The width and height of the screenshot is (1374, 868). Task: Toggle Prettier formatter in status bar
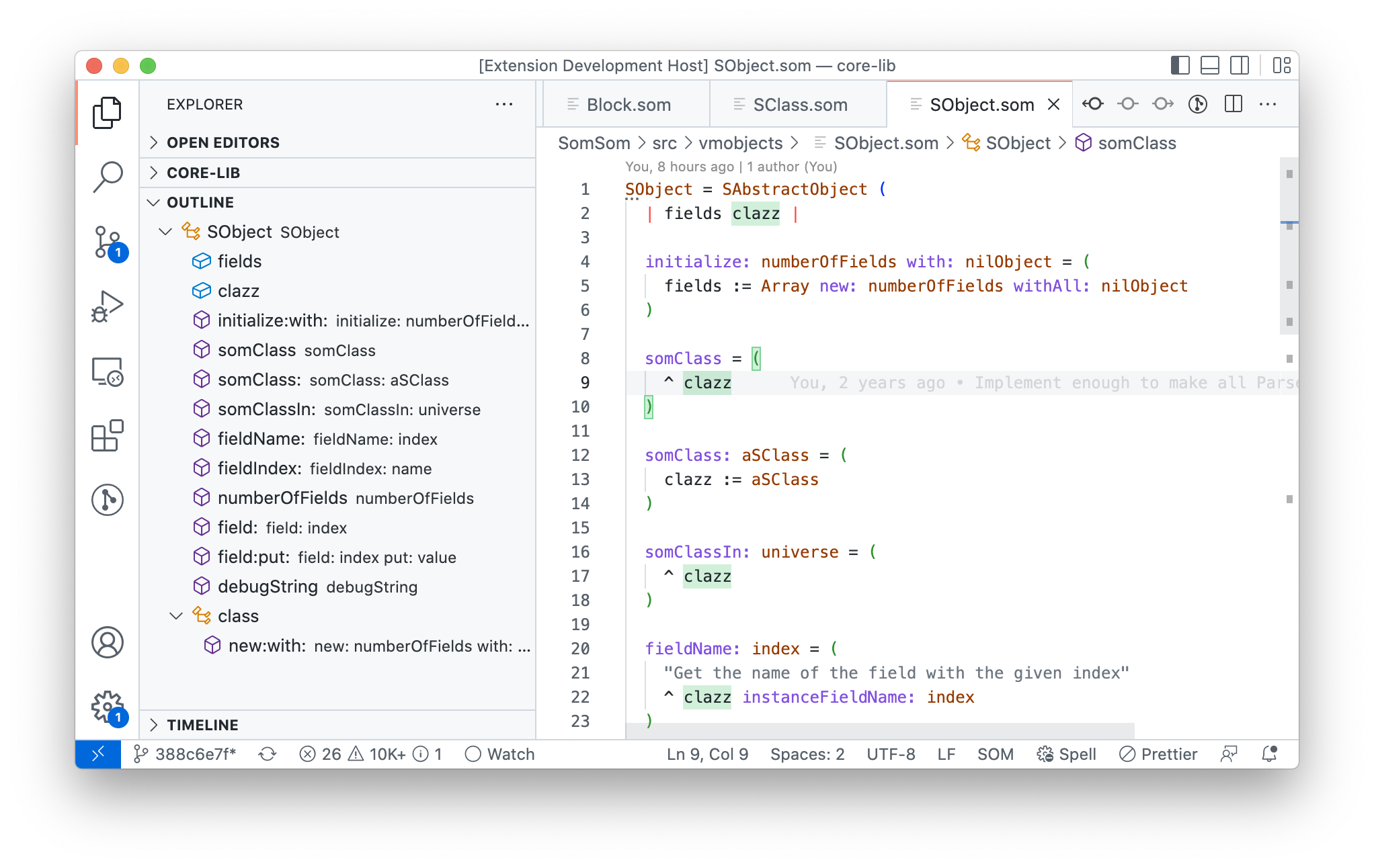1158,754
